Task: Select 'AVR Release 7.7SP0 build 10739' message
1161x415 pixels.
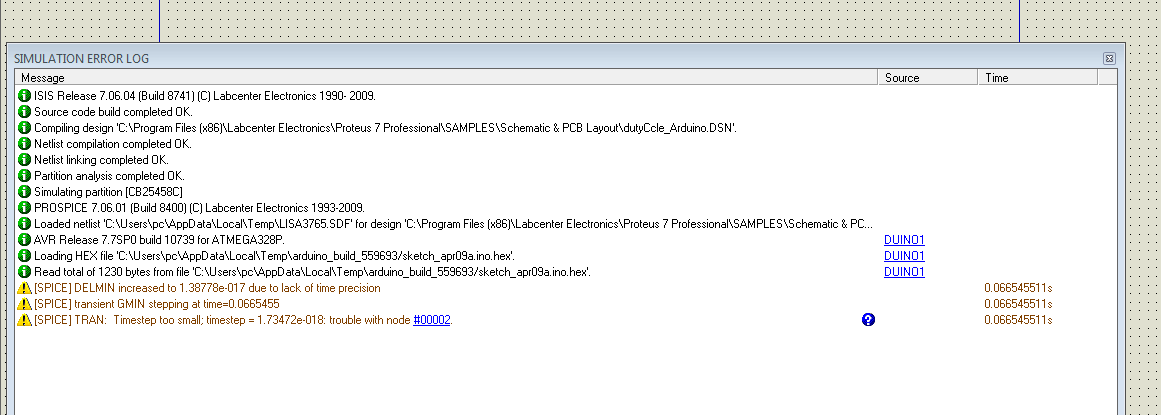Action: pyautogui.click(x=159, y=240)
